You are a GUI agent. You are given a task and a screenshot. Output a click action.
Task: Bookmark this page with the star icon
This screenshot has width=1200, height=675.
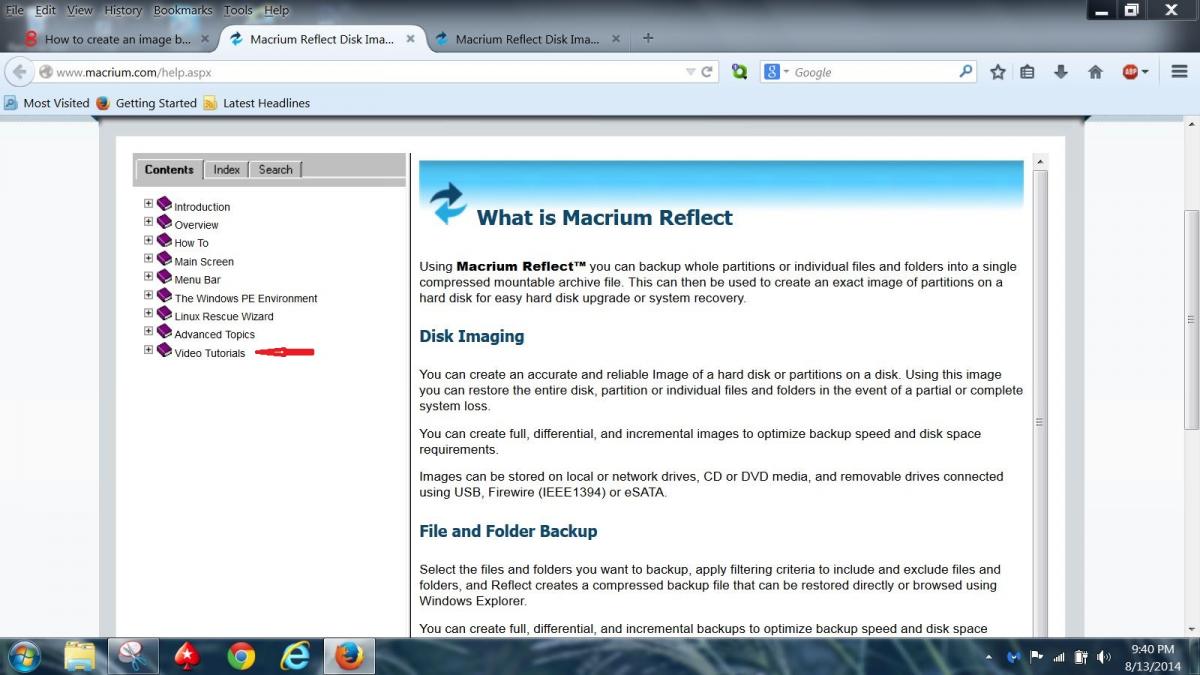click(997, 72)
